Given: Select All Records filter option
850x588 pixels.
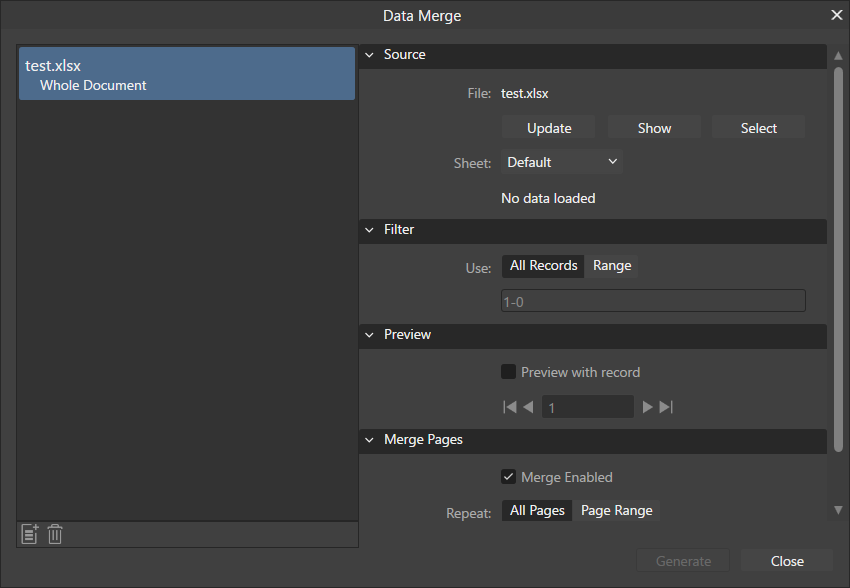Looking at the screenshot, I should (x=543, y=266).
